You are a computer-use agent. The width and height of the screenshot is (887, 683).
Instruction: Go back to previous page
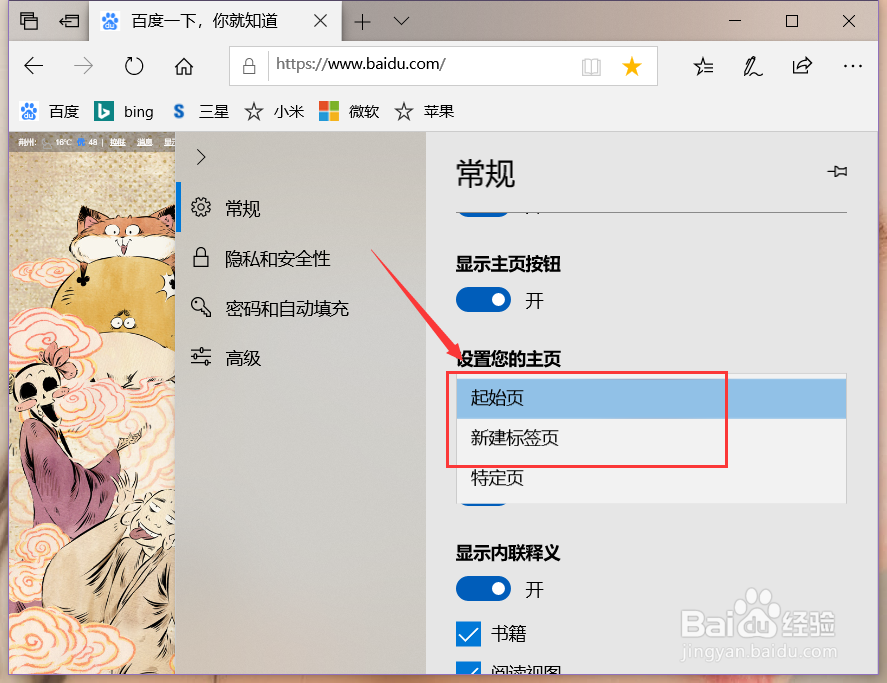33,66
